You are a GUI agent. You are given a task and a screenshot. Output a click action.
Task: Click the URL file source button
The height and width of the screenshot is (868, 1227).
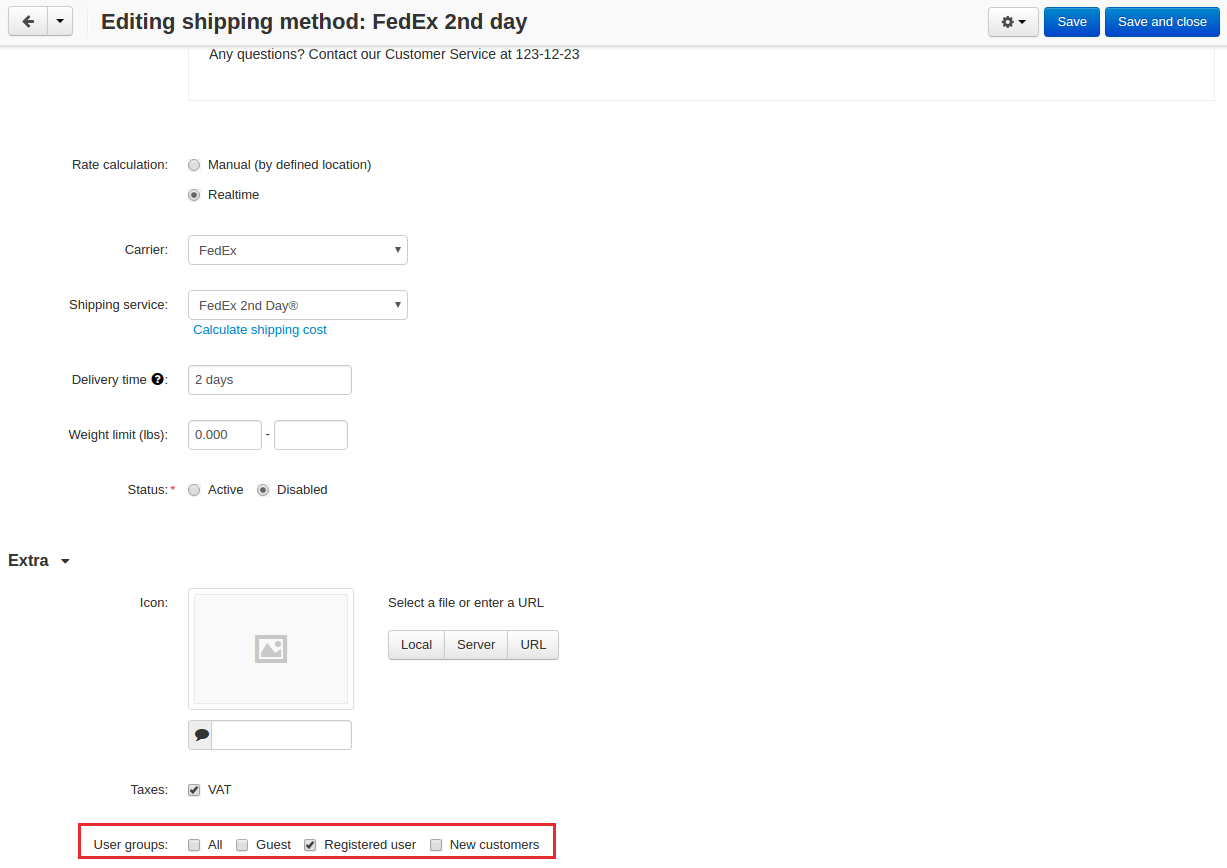pyautogui.click(x=533, y=645)
